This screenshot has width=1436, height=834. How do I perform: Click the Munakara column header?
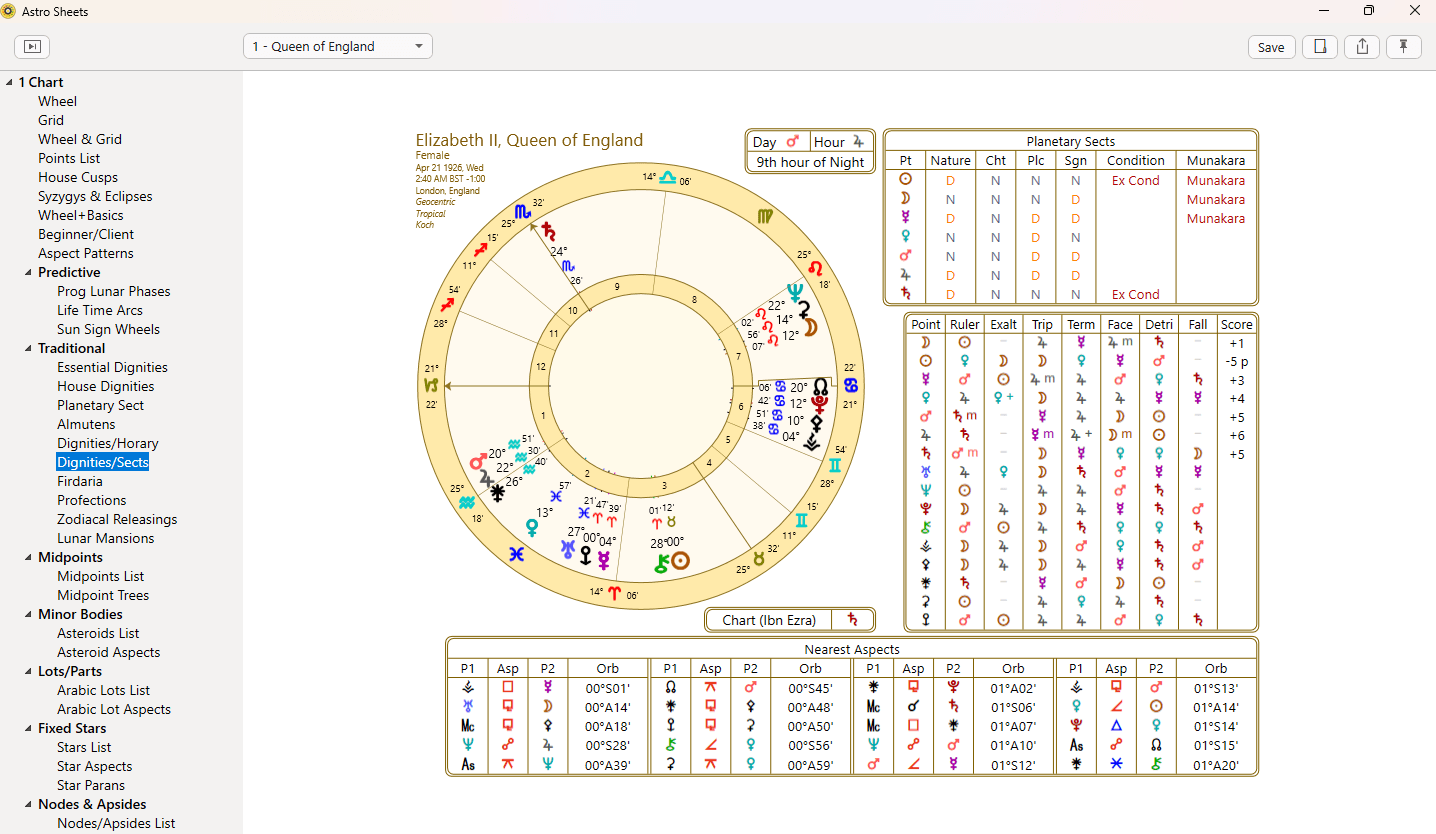[1216, 160]
